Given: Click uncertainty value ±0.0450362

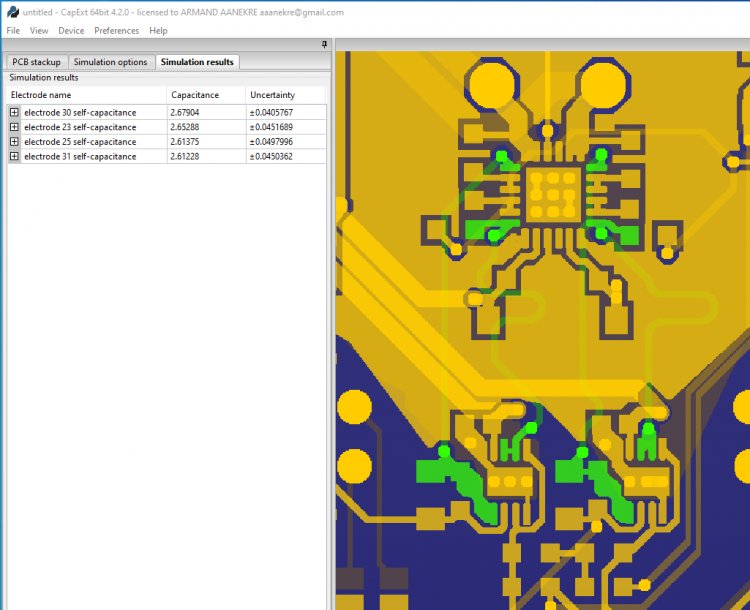Looking at the screenshot, I should click(271, 156).
